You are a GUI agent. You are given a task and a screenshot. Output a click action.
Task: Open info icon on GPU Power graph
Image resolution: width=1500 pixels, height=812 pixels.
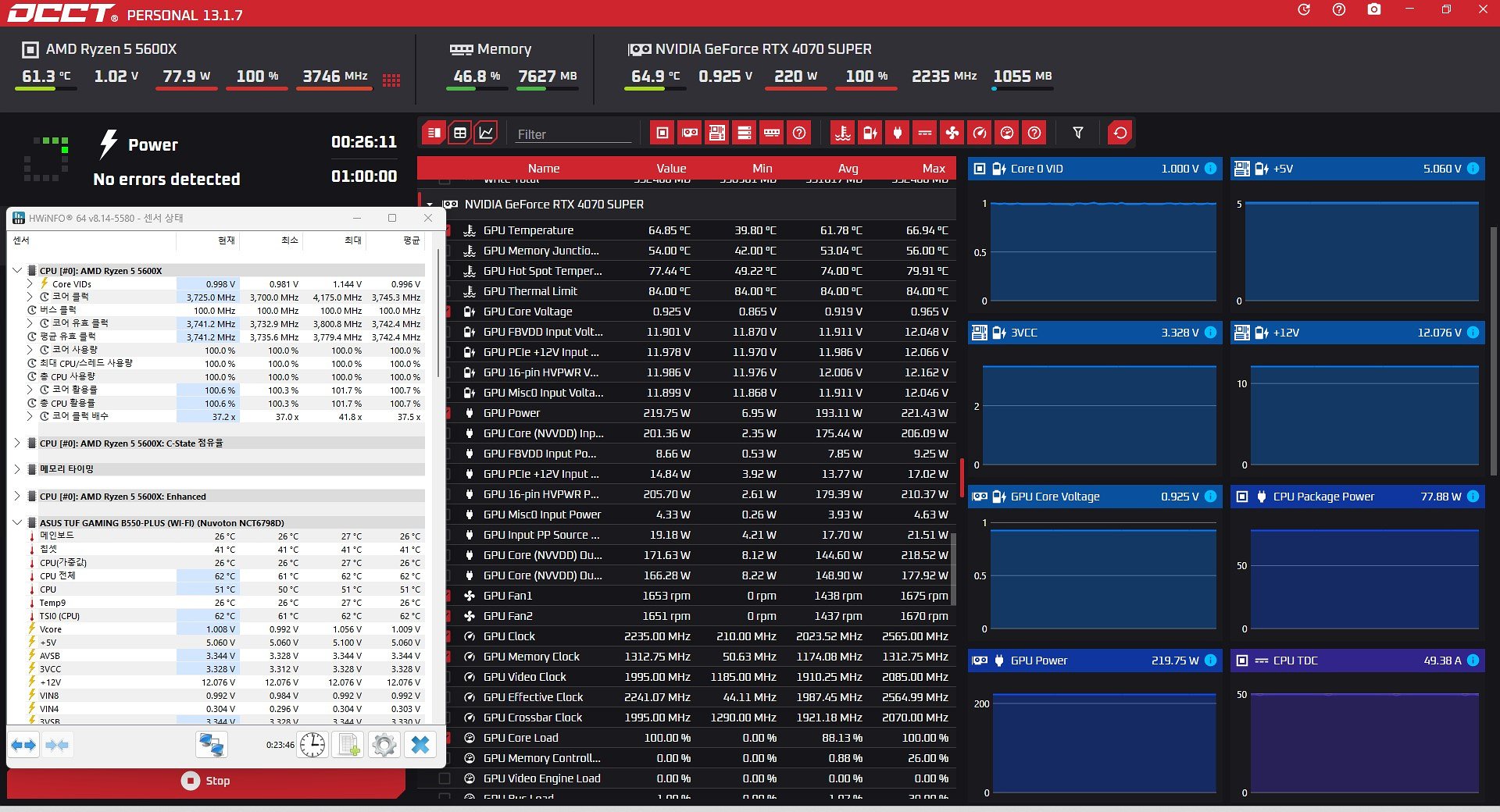tap(1210, 661)
